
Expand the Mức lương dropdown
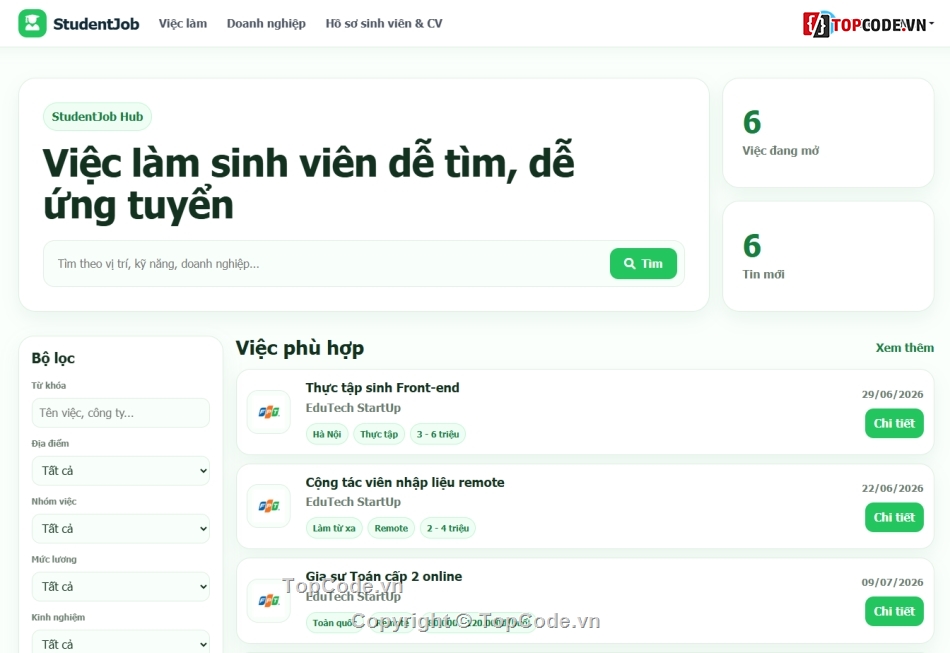tap(121, 586)
